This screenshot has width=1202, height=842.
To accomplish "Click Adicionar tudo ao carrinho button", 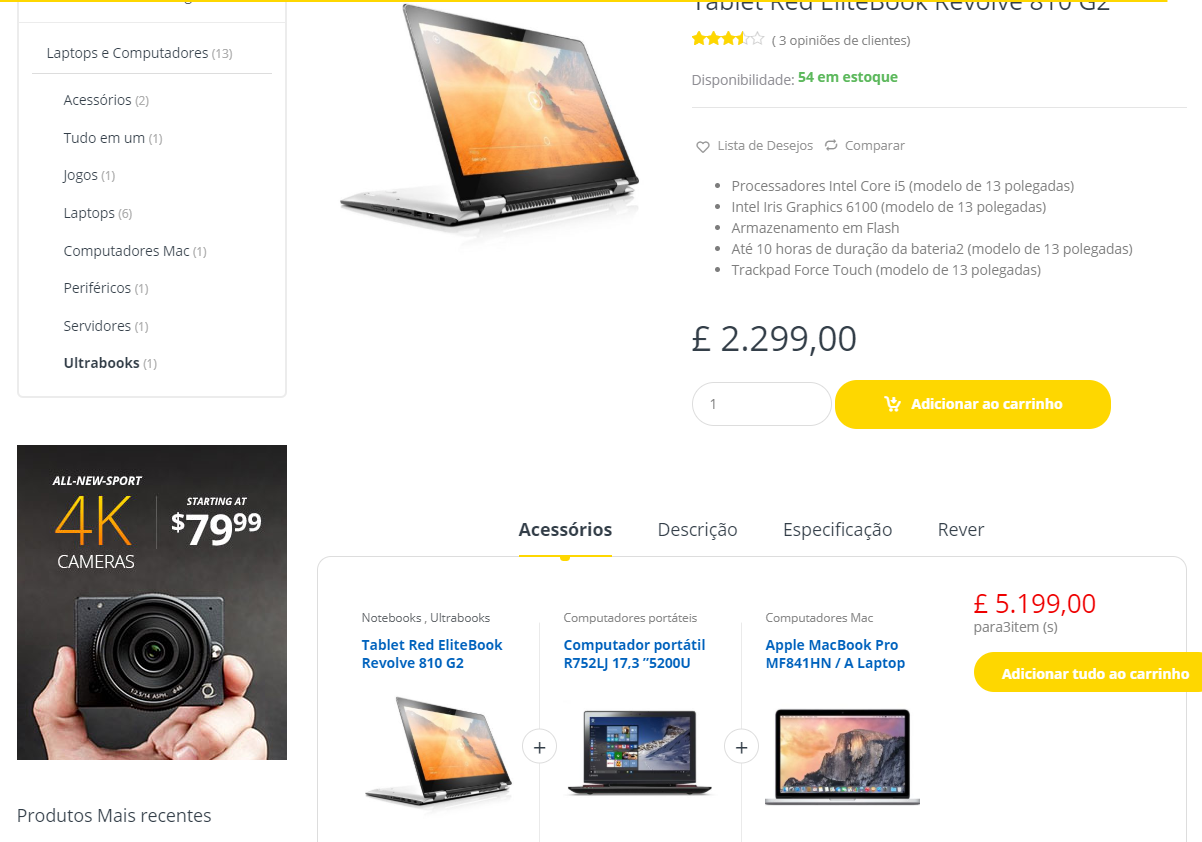I will tap(1088, 673).
